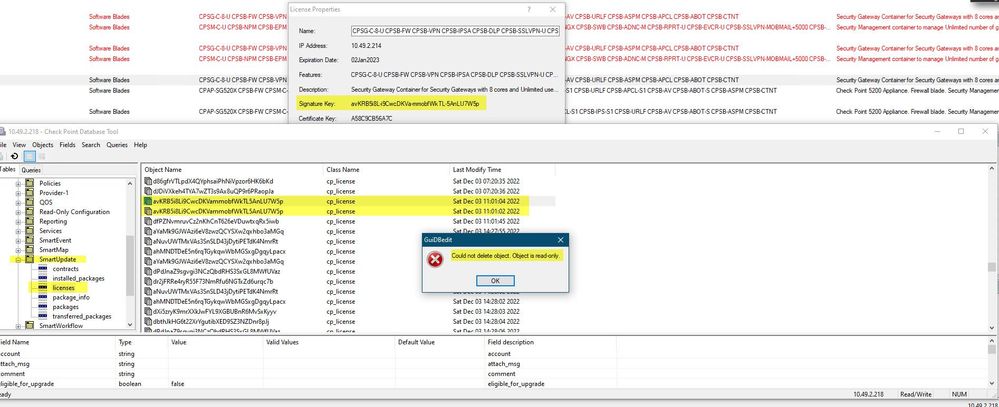999x407 pixels.
Task: Select the avKRB5i8Li9 row modified 11:01:02
Action: (x=348, y=211)
